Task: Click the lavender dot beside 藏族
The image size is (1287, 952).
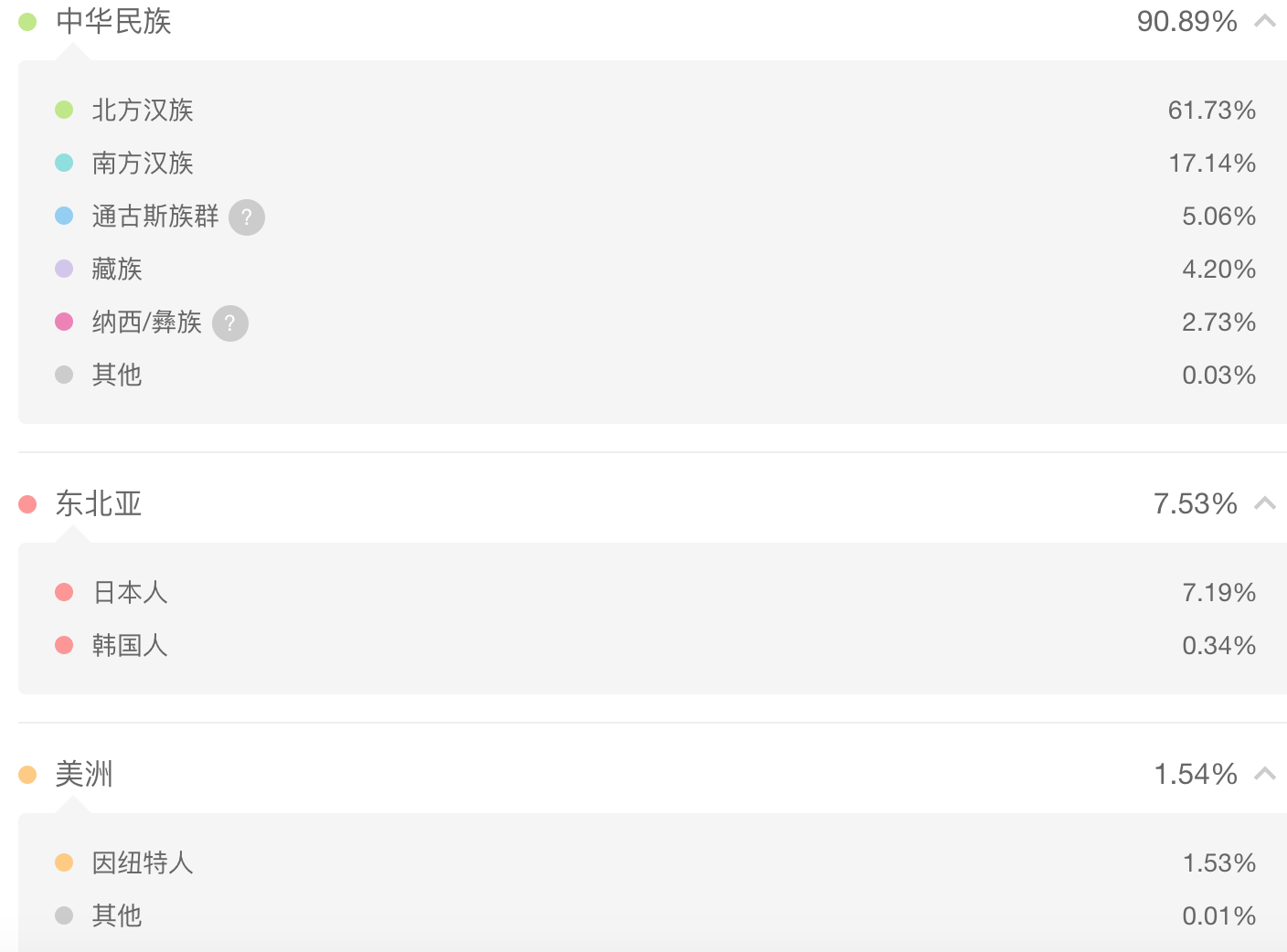Action: 64,269
